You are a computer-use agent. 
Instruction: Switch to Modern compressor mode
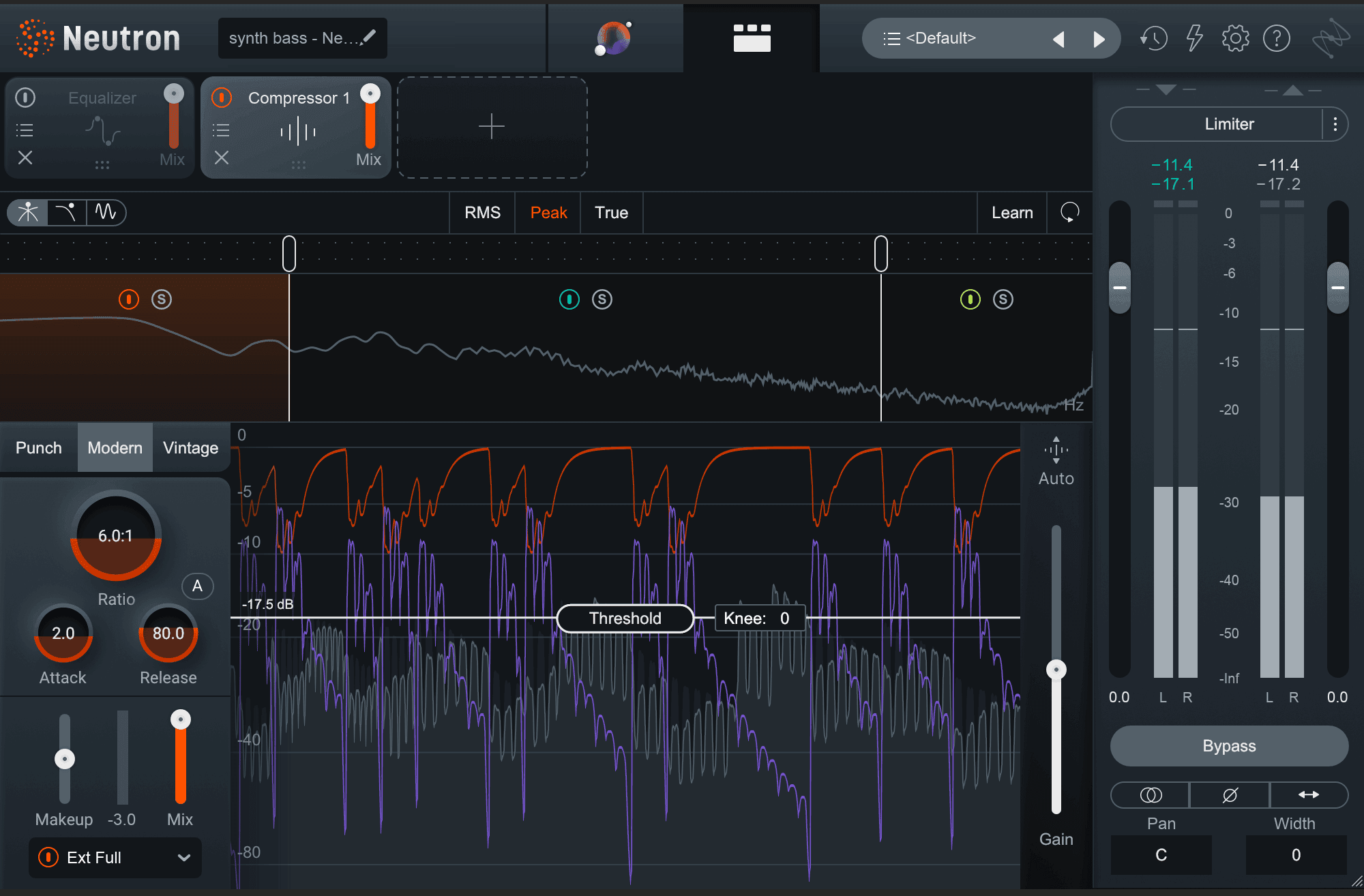click(x=115, y=448)
